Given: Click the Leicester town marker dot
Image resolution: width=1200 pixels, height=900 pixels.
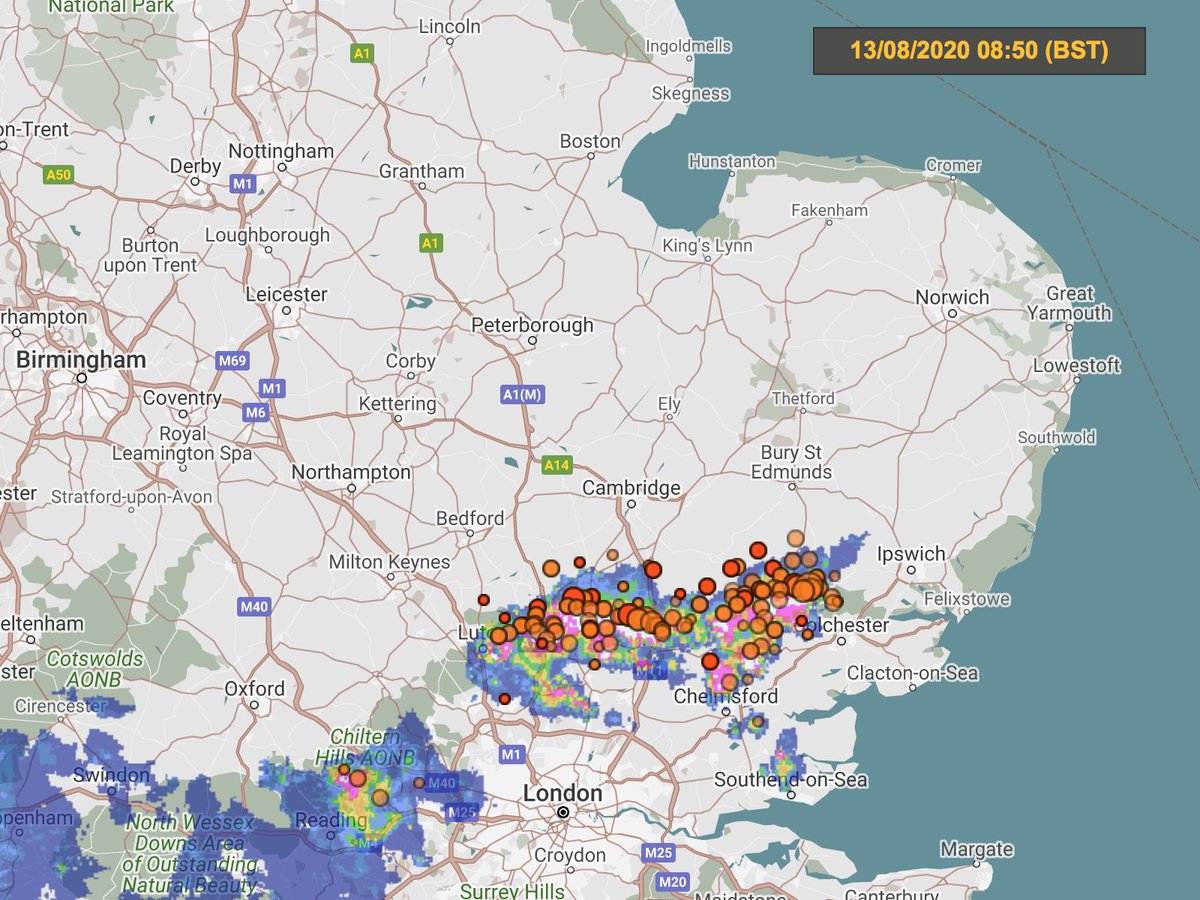Looking at the screenshot, I should [x=286, y=311].
